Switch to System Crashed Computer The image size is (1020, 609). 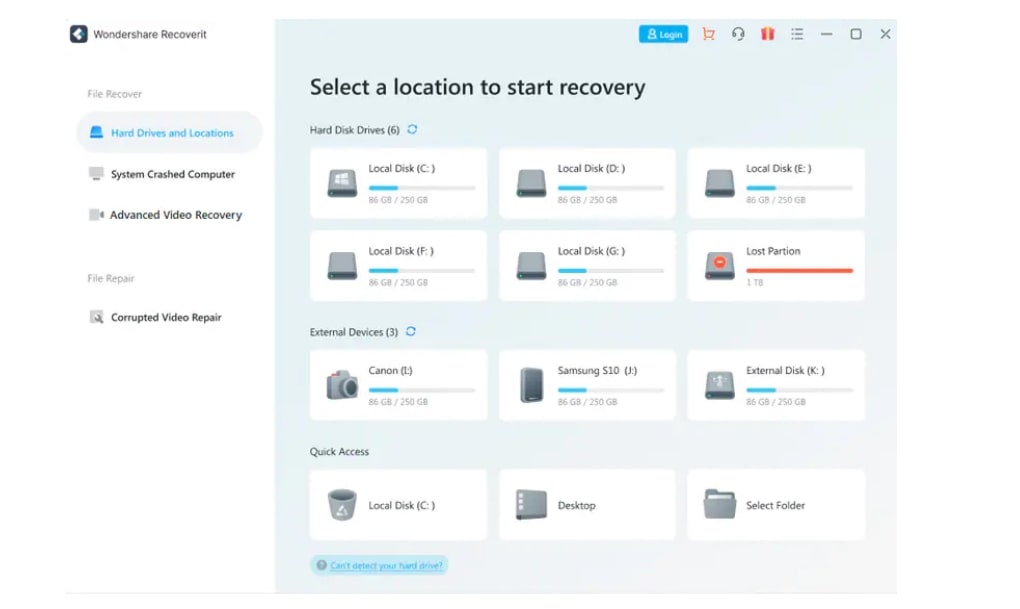tap(171, 174)
